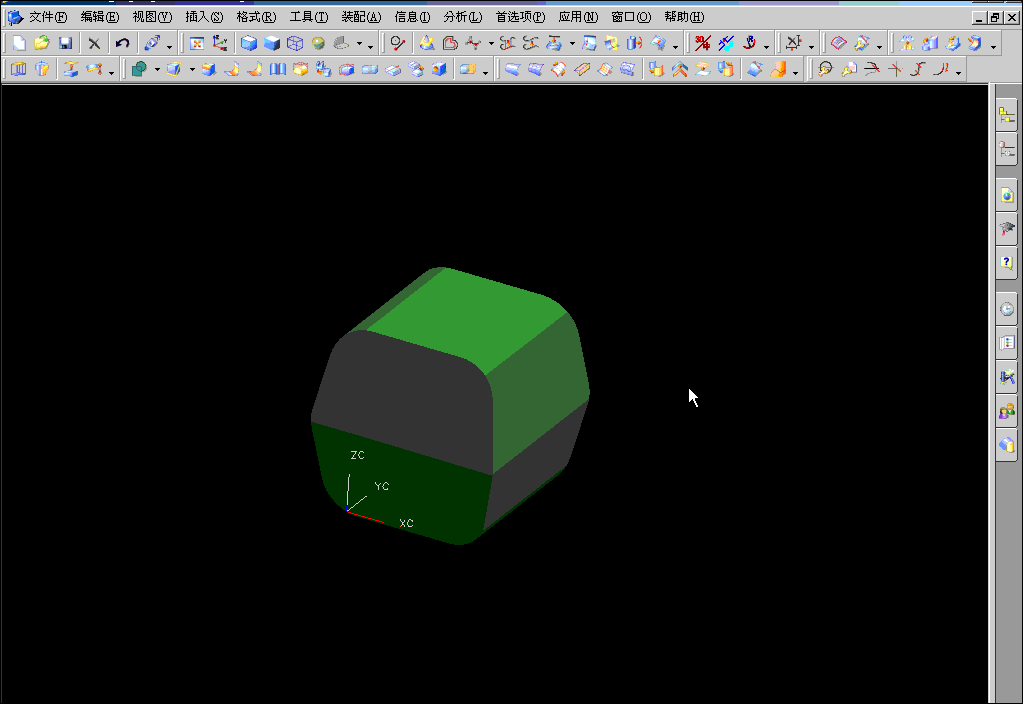Create a new file with the New icon
This screenshot has width=1023, height=704.
coord(17,43)
